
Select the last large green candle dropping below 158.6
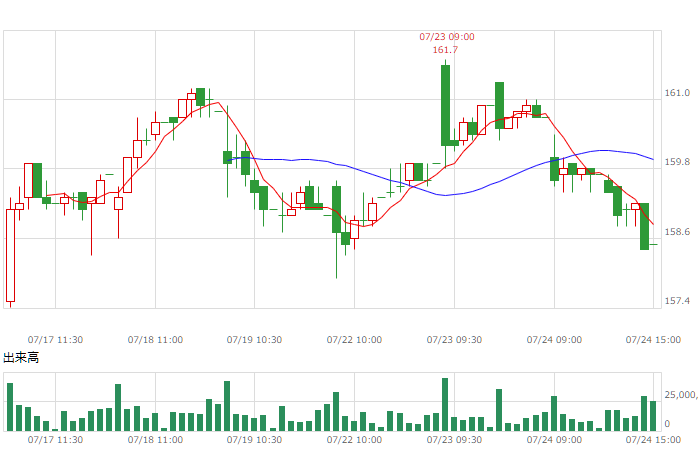644,226
